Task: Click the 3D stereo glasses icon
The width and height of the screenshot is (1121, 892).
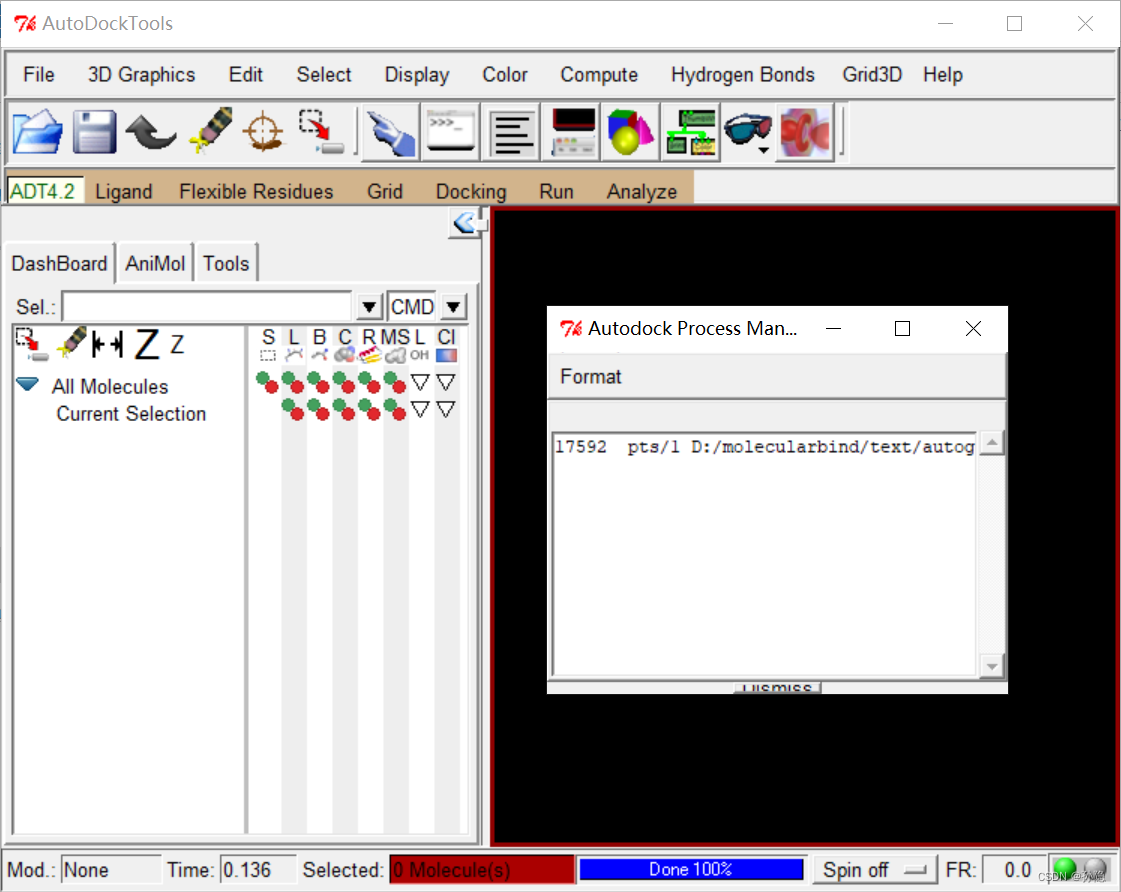Action: 746,129
